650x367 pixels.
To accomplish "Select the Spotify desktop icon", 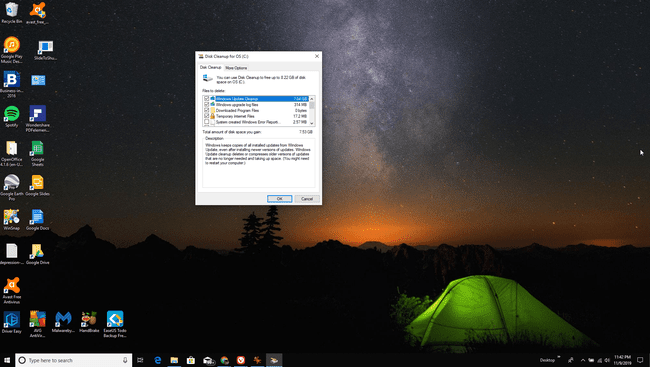I will (12, 116).
